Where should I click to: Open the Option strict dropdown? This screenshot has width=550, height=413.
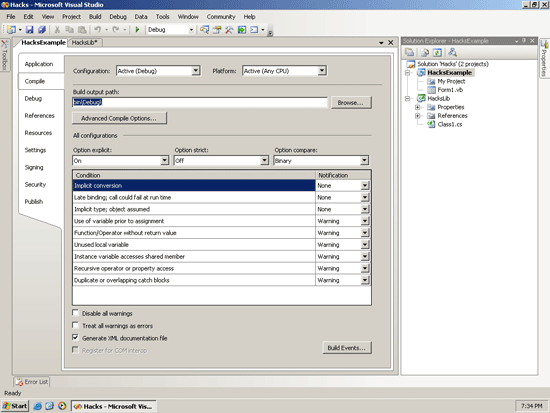(264, 160)
